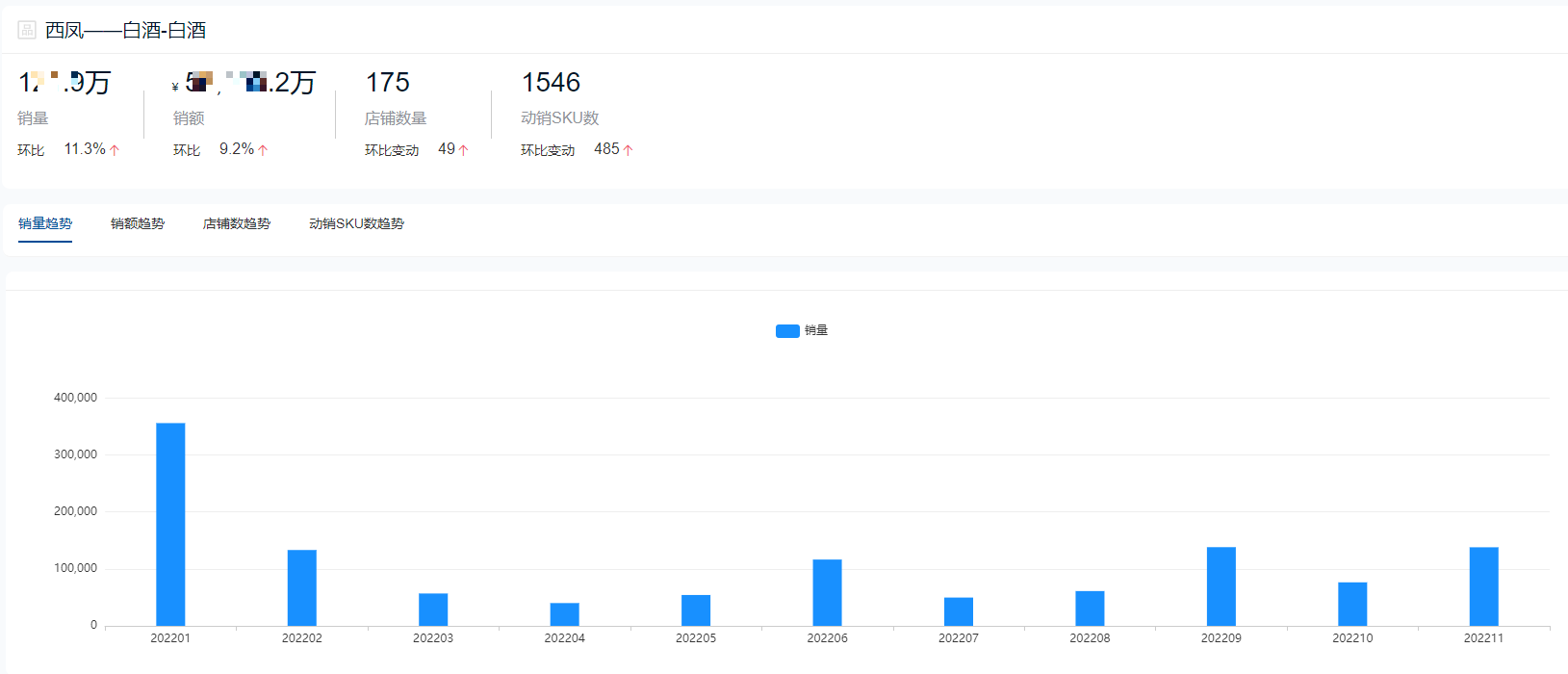Click the 销量 legend label
The height and width of the screenshot is (674, 1568).
[816, 330]
